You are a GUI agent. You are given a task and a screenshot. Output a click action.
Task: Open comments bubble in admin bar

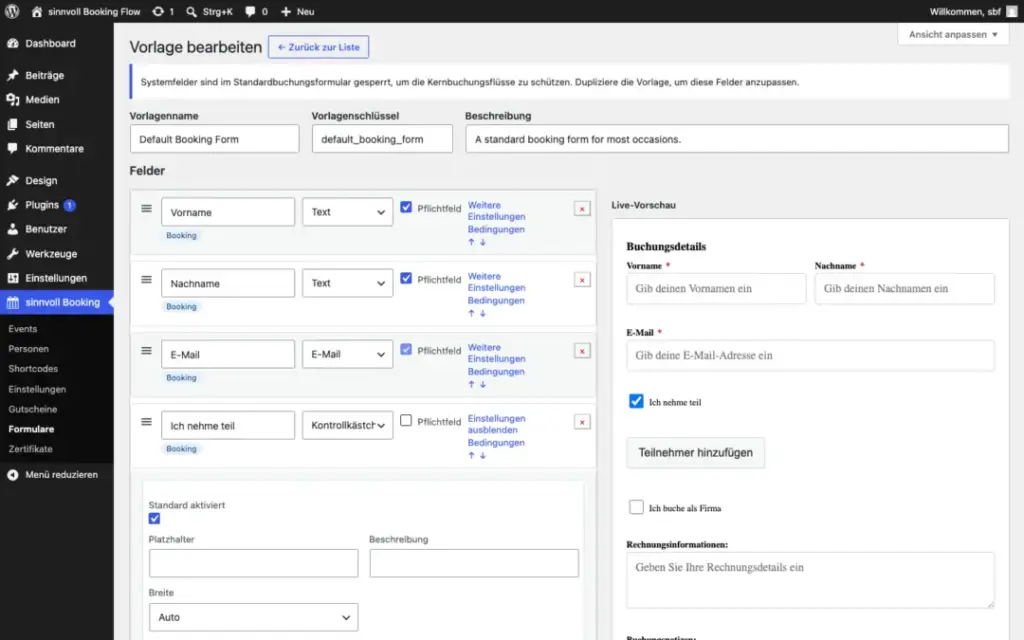[250, 12]
